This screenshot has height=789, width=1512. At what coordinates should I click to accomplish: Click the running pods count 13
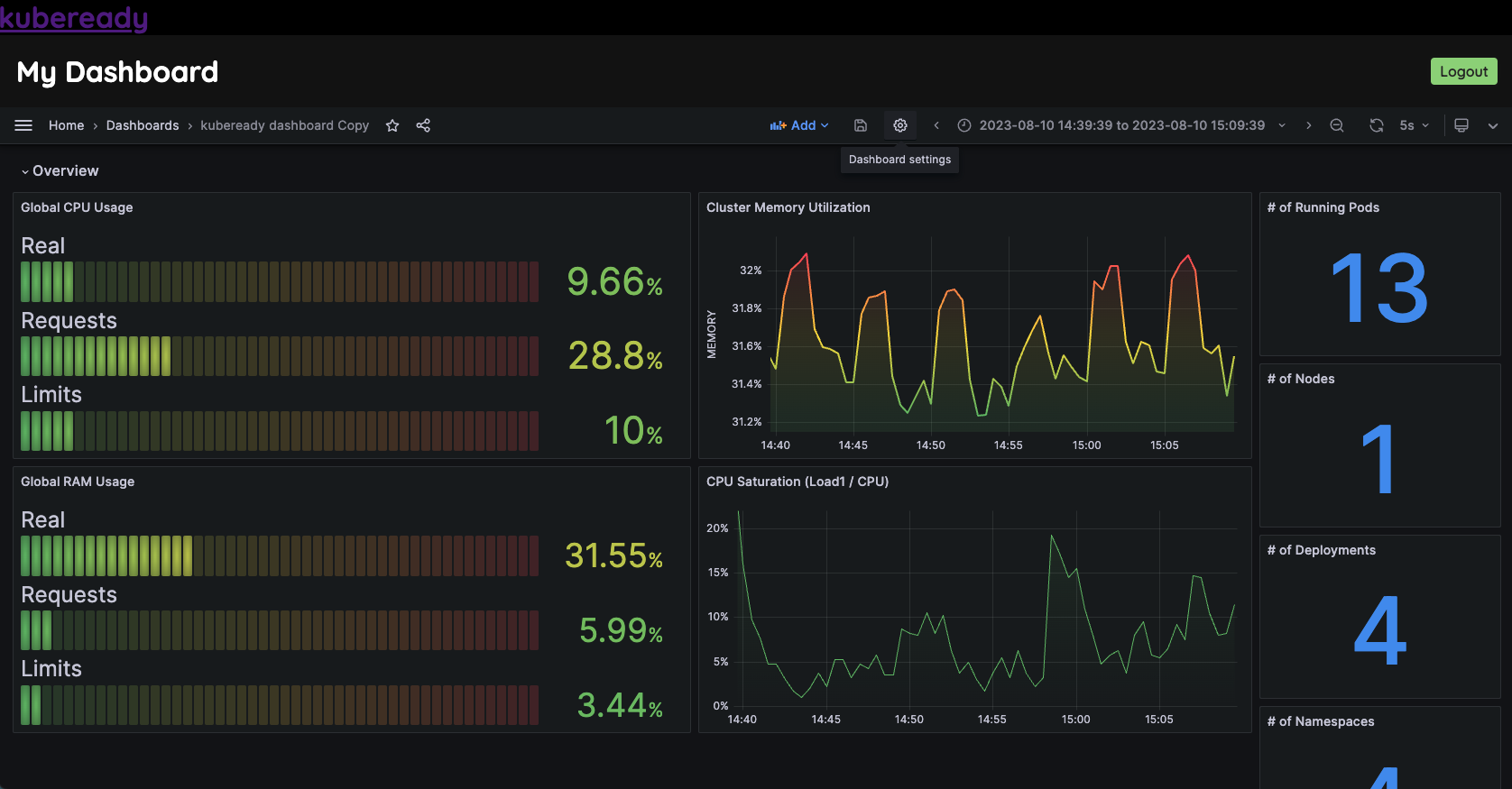click(1379, 288)
